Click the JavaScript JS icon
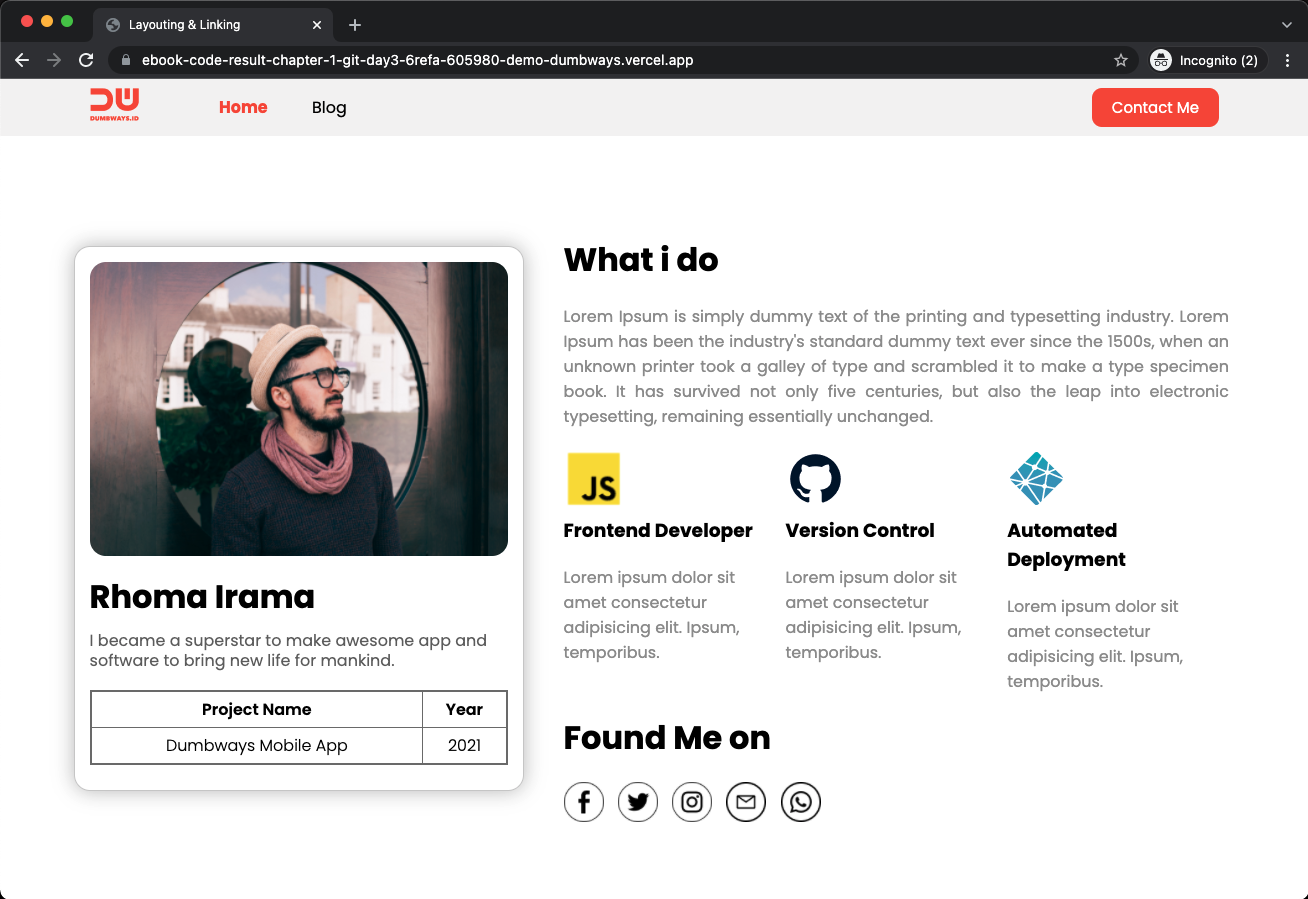The width and height of the screenshot is (1308, 899). tap(594, 479)
